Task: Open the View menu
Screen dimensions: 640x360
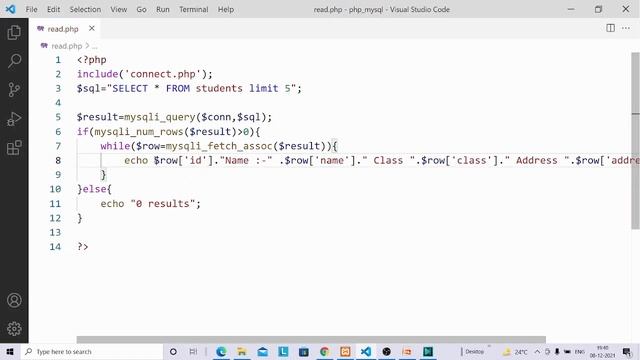Action: [118, 9]
